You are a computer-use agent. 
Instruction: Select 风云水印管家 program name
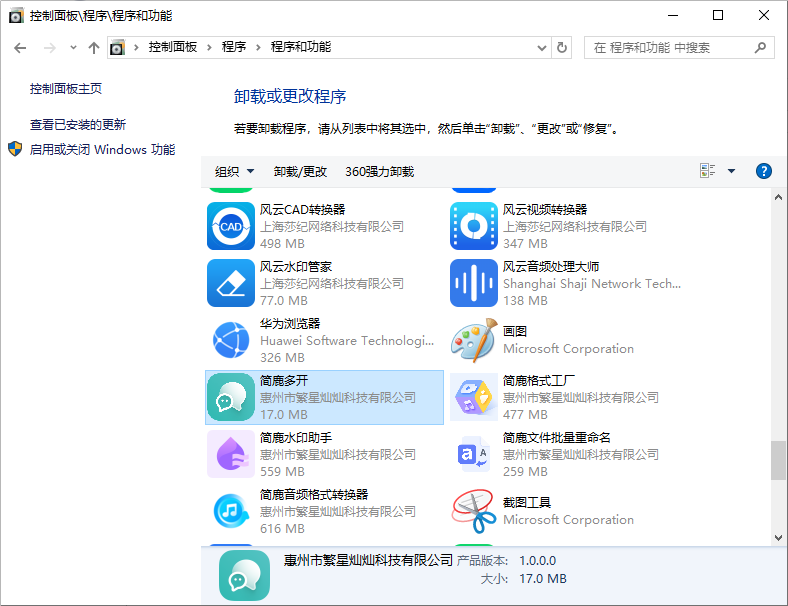pyautogui.click(x=296, y=266)
